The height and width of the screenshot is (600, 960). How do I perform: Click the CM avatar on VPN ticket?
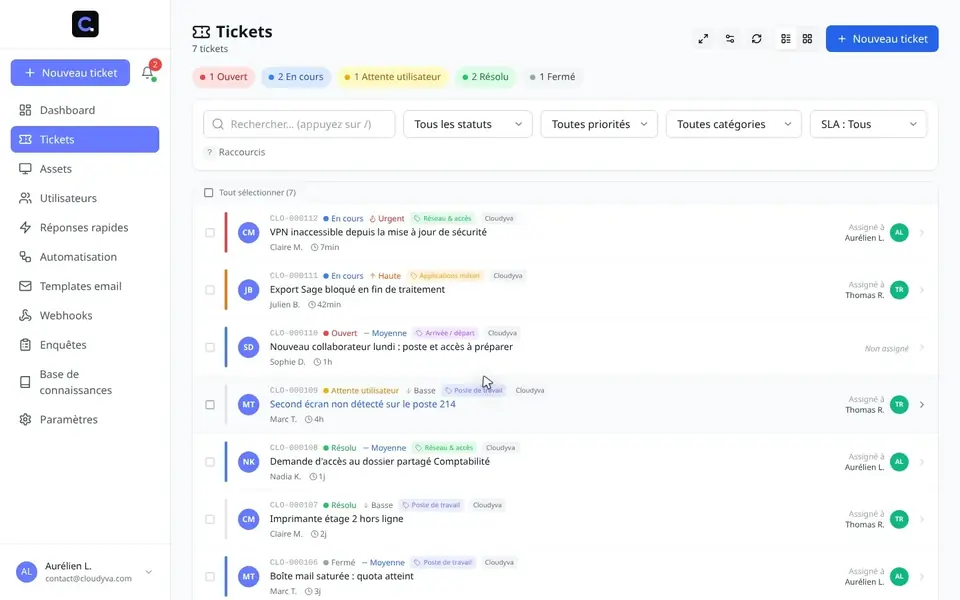pyautogui.click(x=249, y=233)
